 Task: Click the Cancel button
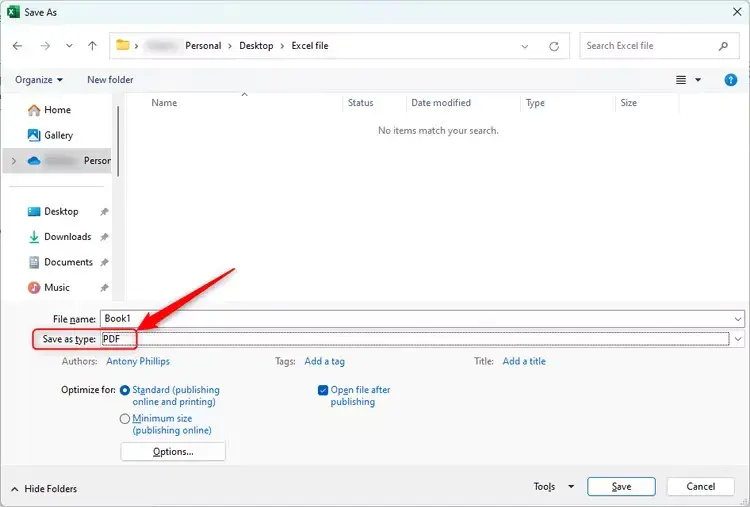(701, 487)
